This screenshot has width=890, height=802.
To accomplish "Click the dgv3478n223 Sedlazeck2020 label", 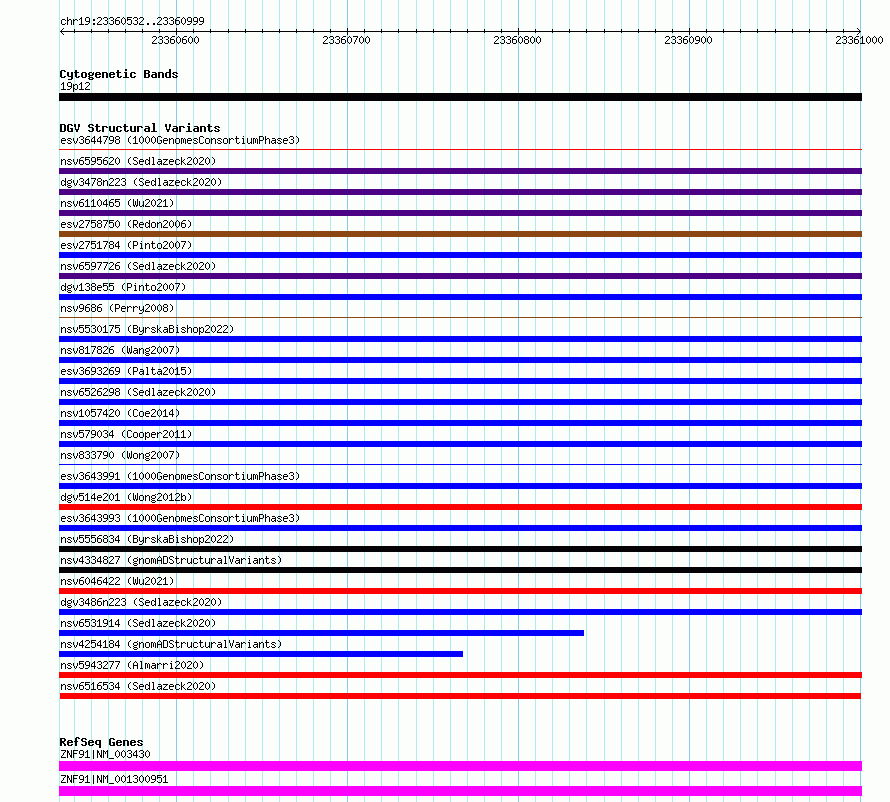I will tap(141, 182).
